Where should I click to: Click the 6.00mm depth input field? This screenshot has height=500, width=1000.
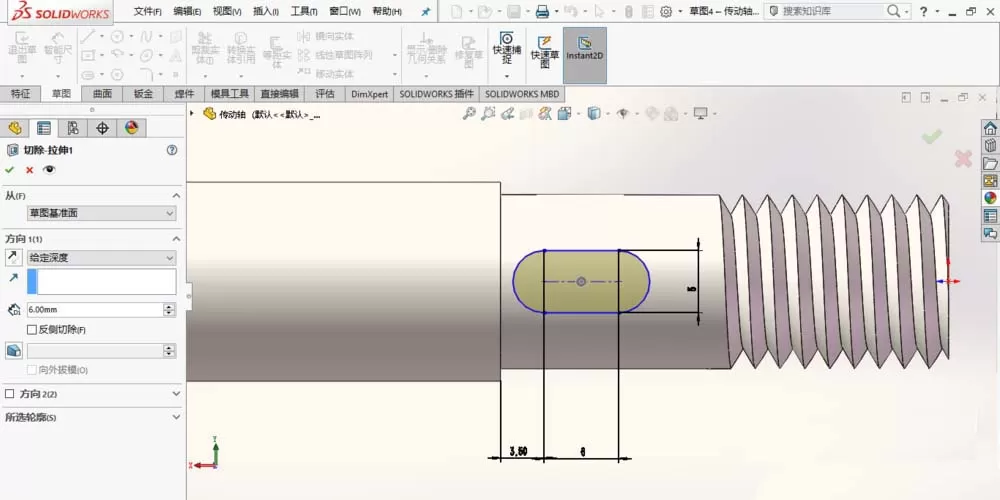click(95, 310)
